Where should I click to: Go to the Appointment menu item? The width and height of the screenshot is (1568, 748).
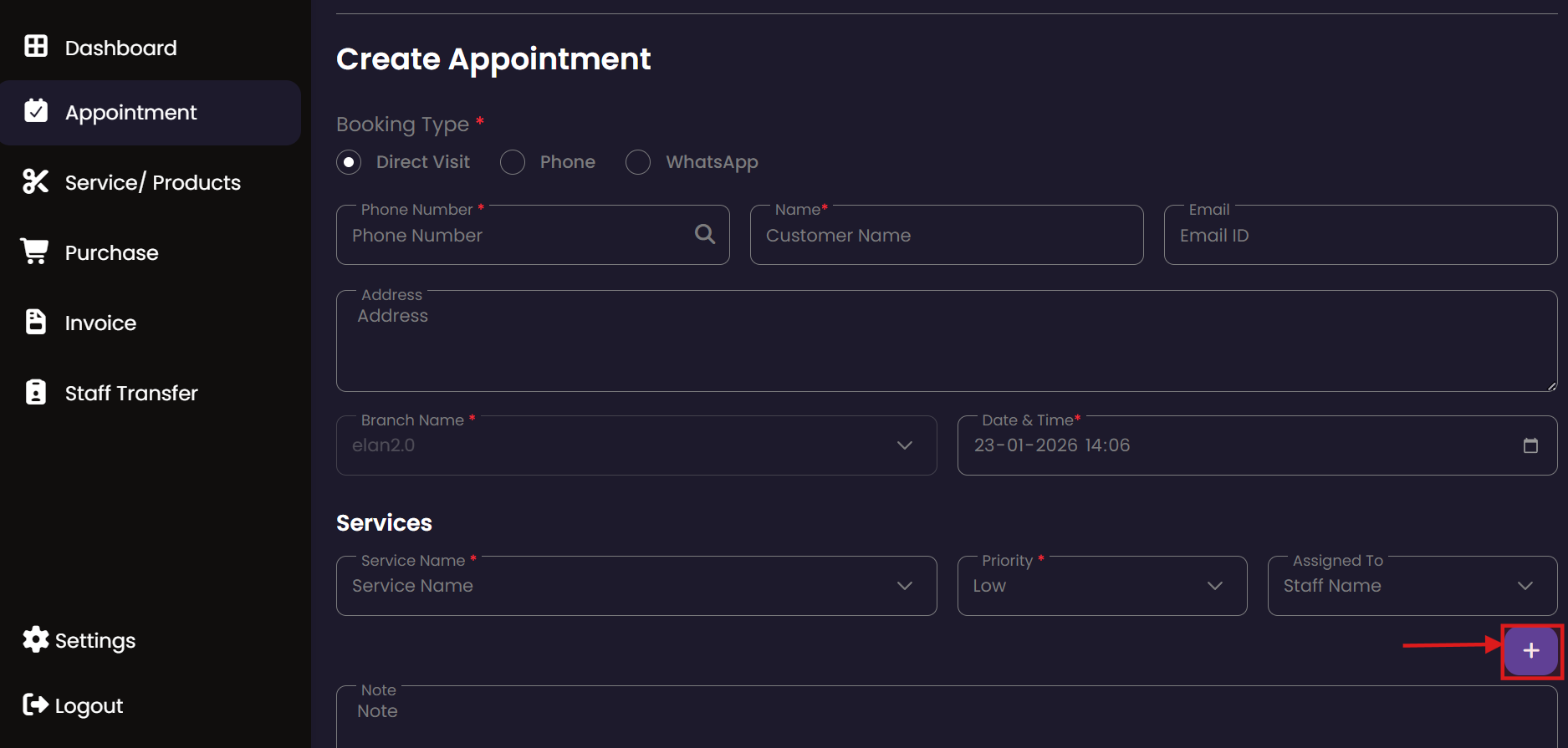point(131,113)
